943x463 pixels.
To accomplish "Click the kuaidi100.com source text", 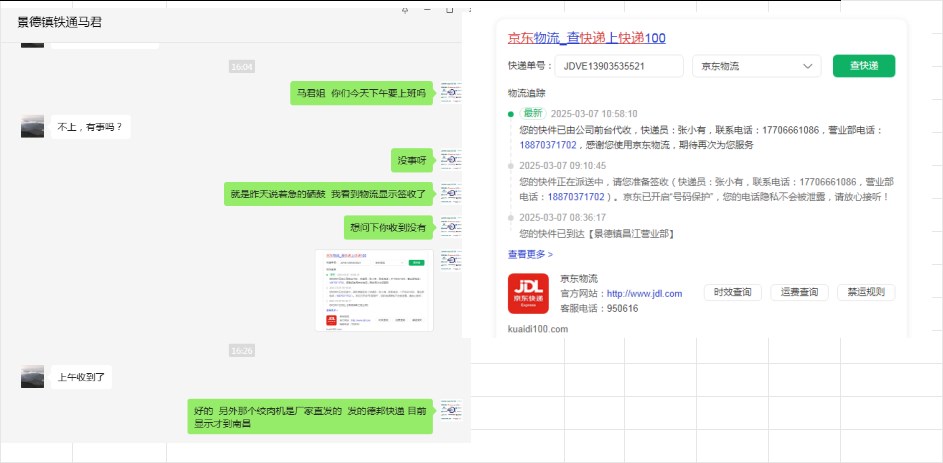I will tap(538, 329).
